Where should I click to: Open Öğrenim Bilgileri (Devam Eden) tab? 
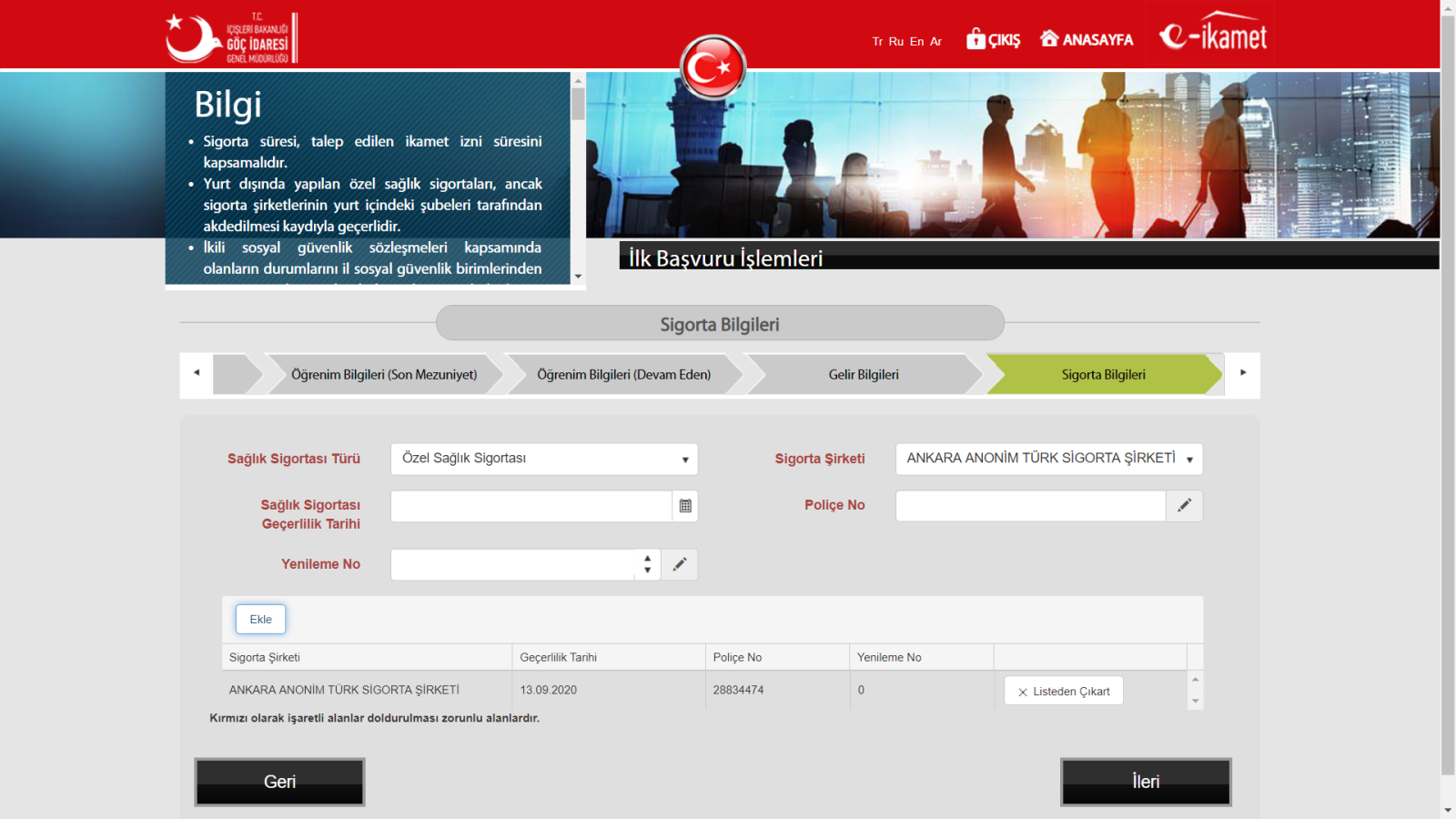point(623,375)
